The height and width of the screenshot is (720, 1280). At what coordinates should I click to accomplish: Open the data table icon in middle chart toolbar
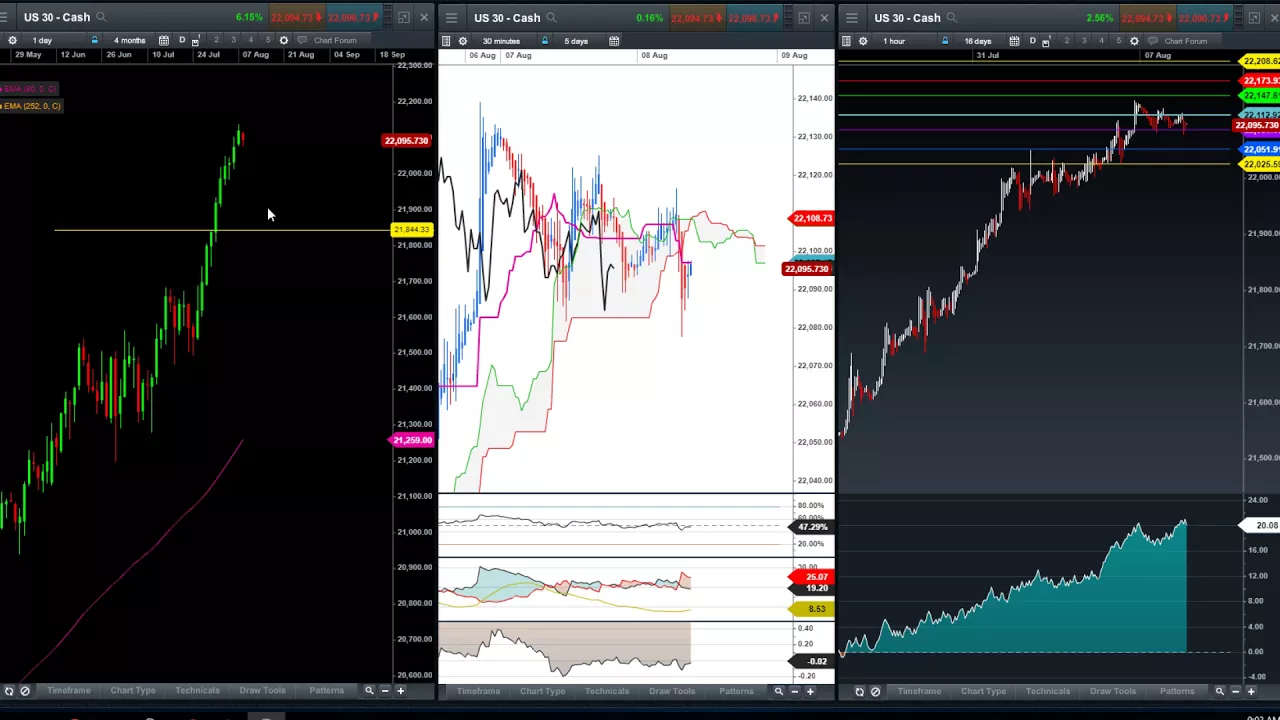[x=446, y=41]
